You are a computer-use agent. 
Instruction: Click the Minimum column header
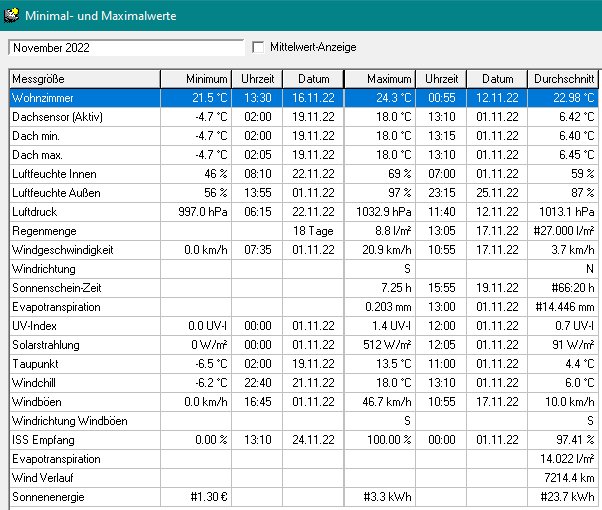click(197, 79)
